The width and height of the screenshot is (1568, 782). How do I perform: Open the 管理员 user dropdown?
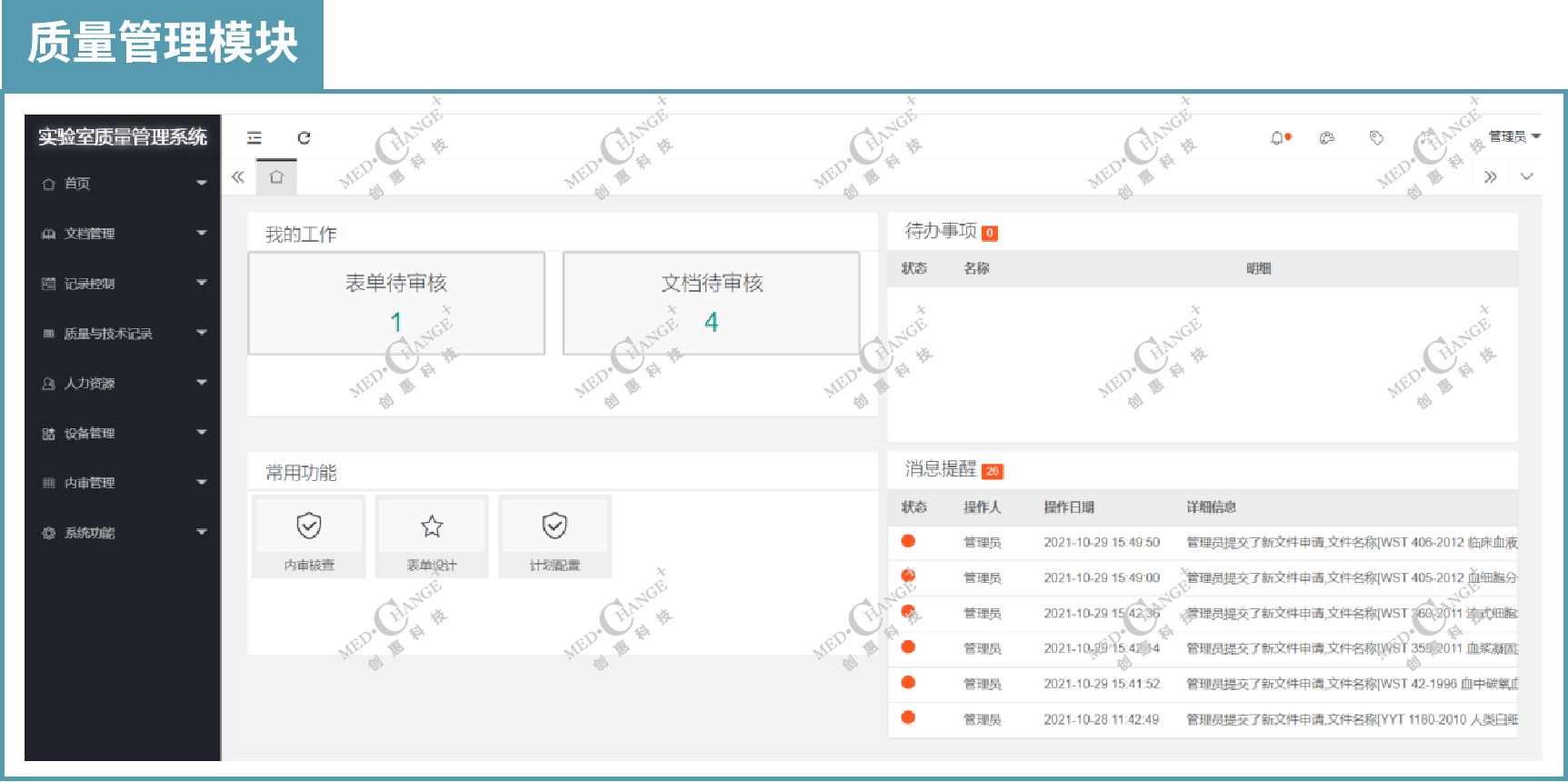tap(1514, 136)
